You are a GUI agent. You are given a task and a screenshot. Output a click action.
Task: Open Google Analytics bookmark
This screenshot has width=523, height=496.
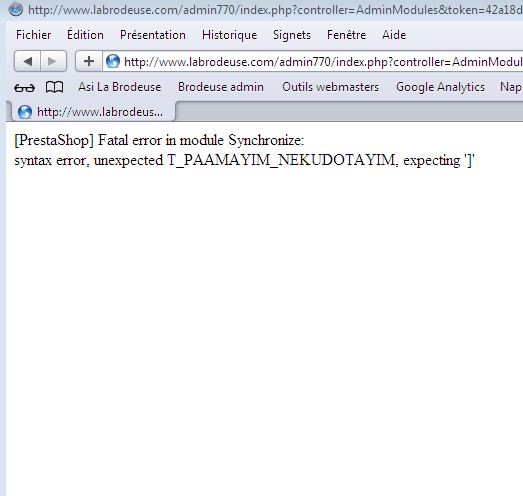(x=440, y=87)
